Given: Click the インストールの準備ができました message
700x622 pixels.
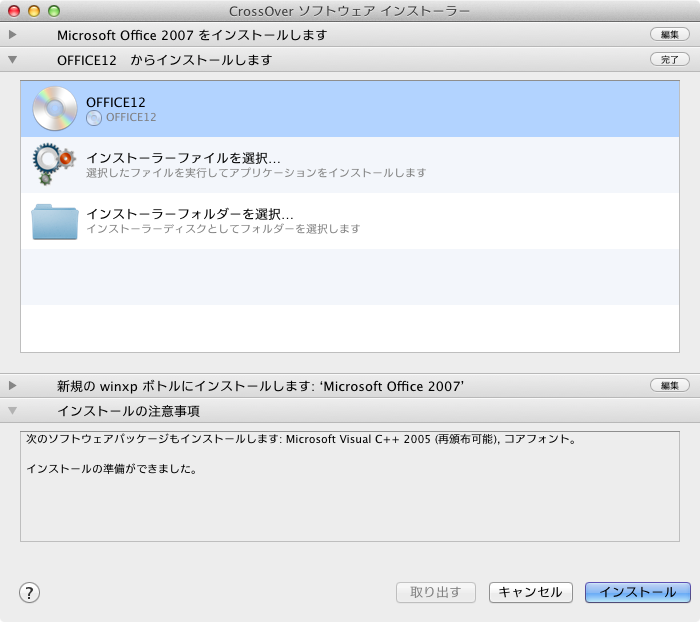Looking at the screenshot, I should click(112, 469).
